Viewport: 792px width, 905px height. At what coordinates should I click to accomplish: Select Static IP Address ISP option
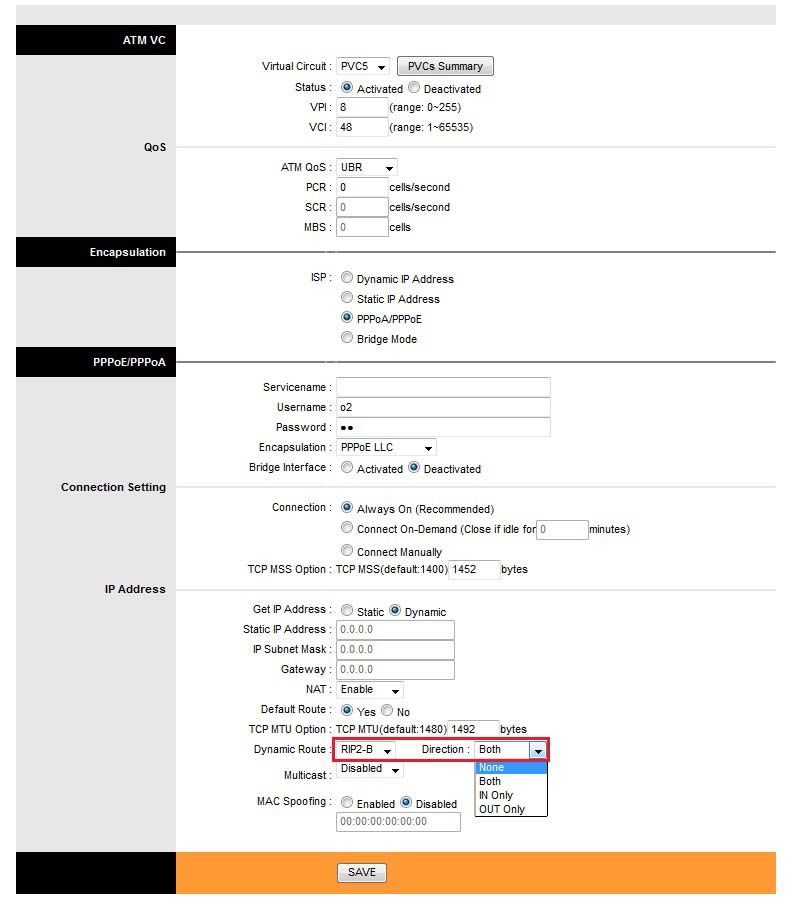coord(346,298)
